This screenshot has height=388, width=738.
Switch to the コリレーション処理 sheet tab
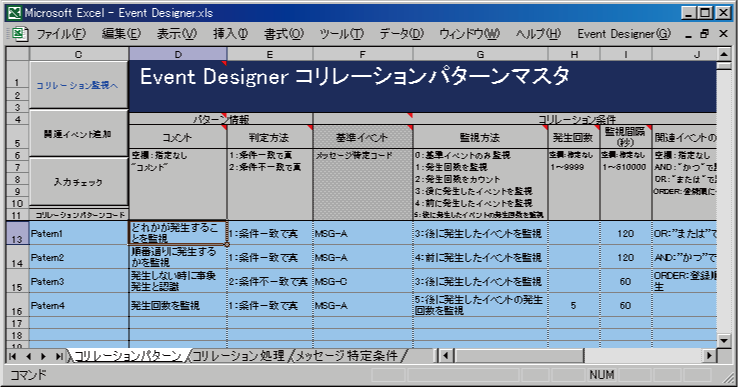[239, 356]
